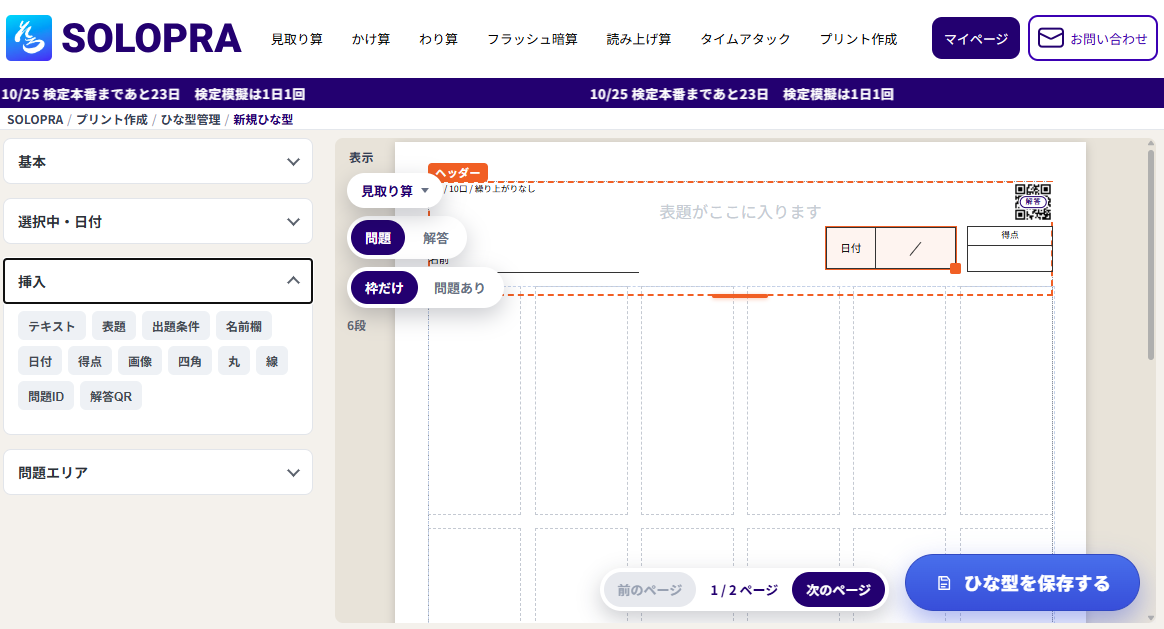Click the 1 / 2 ページ indicator
Image resolution: width=1164 pixels, height=629 pixels.
click(x=744, y=590)
